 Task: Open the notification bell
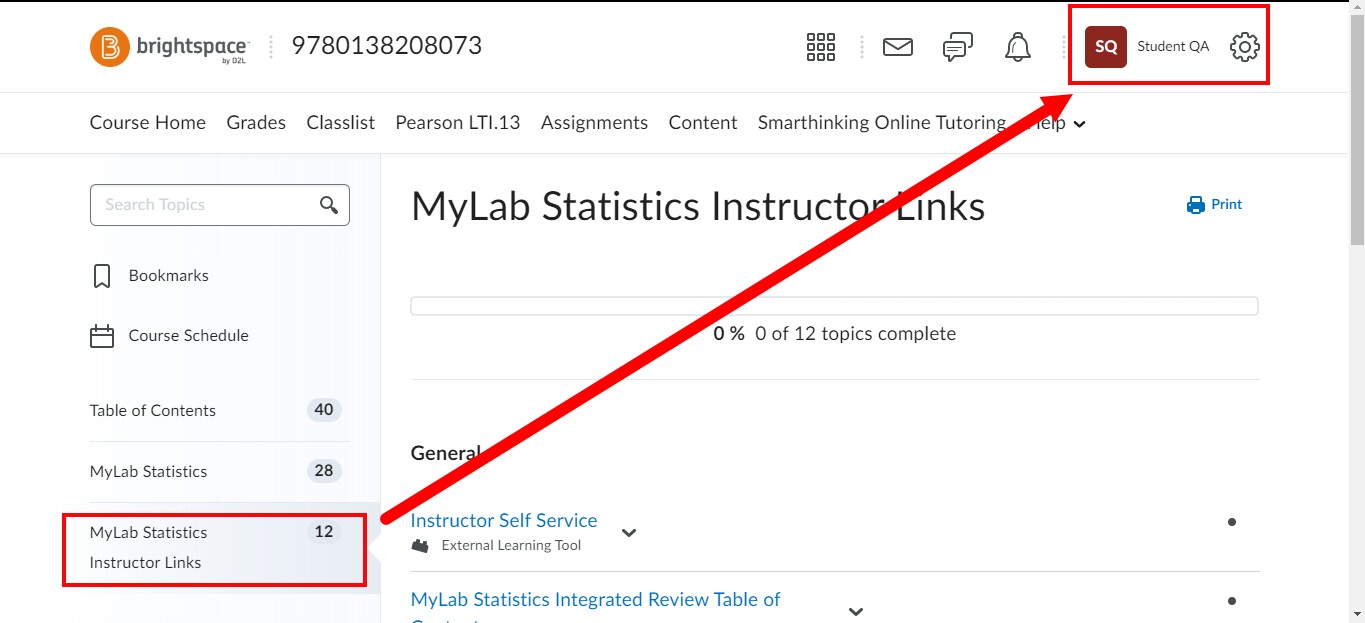click(1017, 46)
